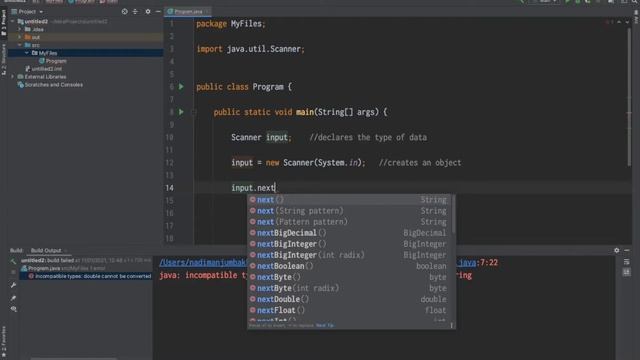Select Scratches and Consoles item
Viewport: 640px width, 360px height.
(x=50, y=85)
